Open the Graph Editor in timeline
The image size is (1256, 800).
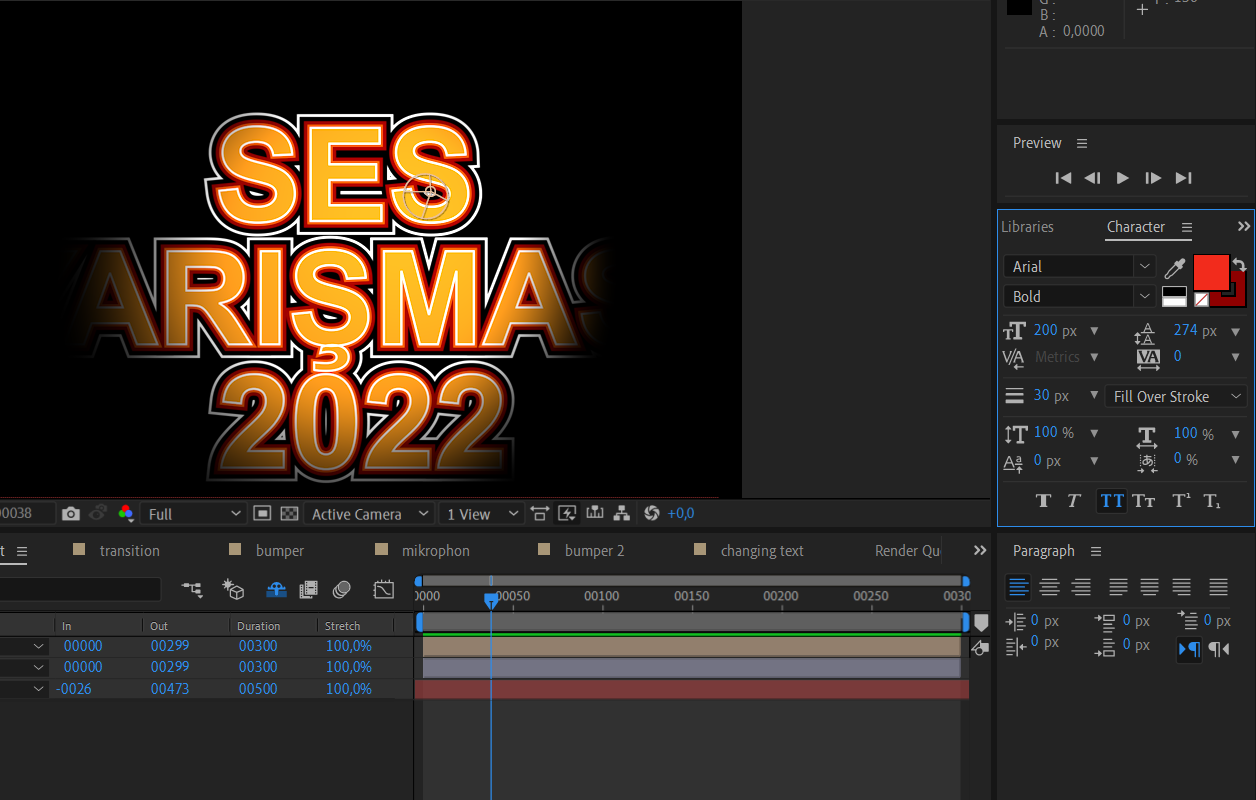pos(384,590)
